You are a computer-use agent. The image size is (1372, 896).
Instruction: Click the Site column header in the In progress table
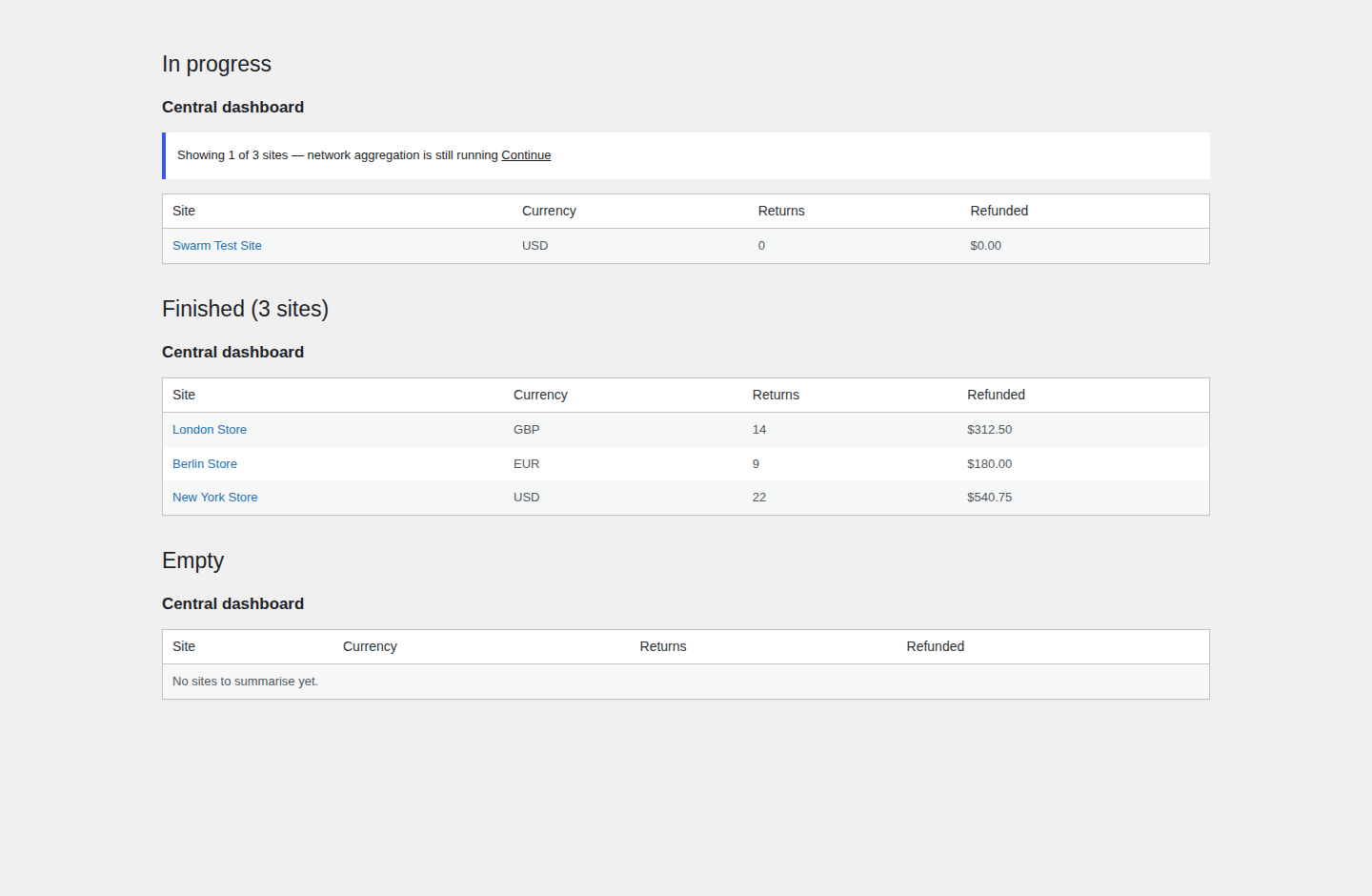(x=184, y=211)
